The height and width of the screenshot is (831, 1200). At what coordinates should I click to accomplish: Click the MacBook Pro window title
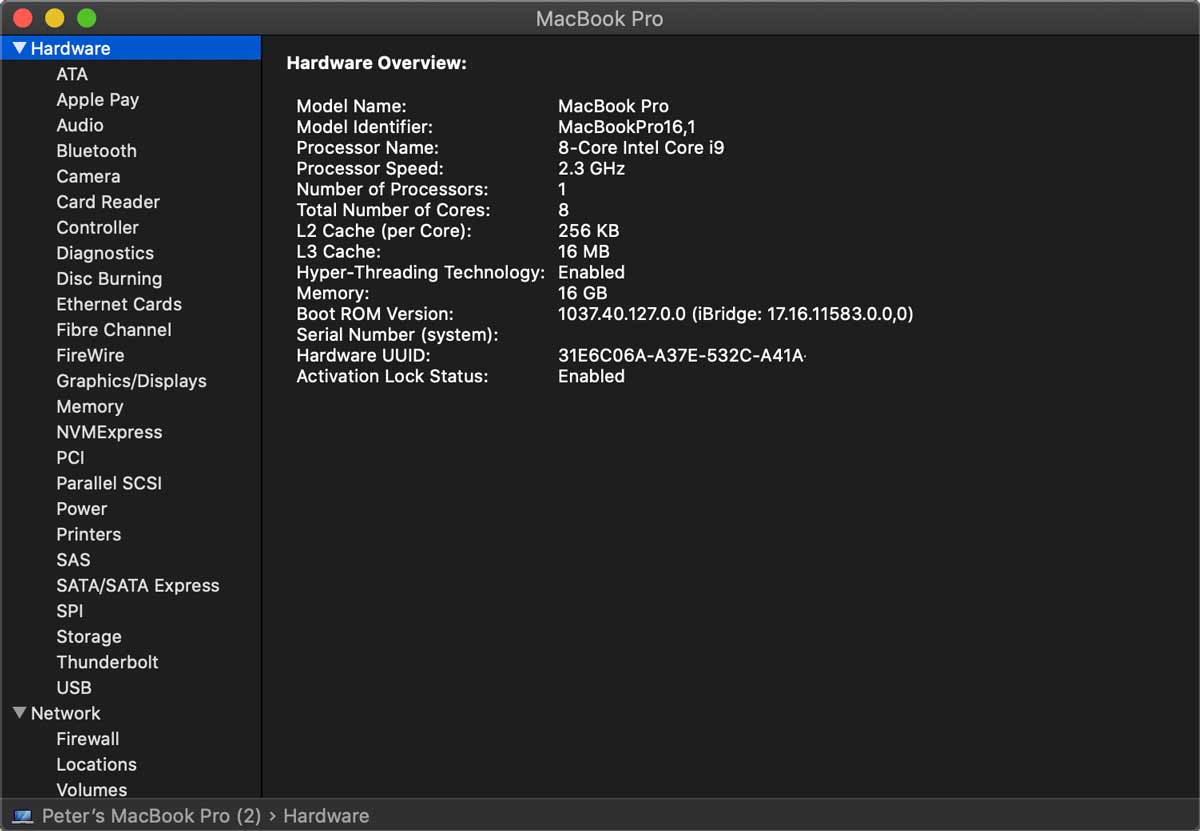click(599, 18)
